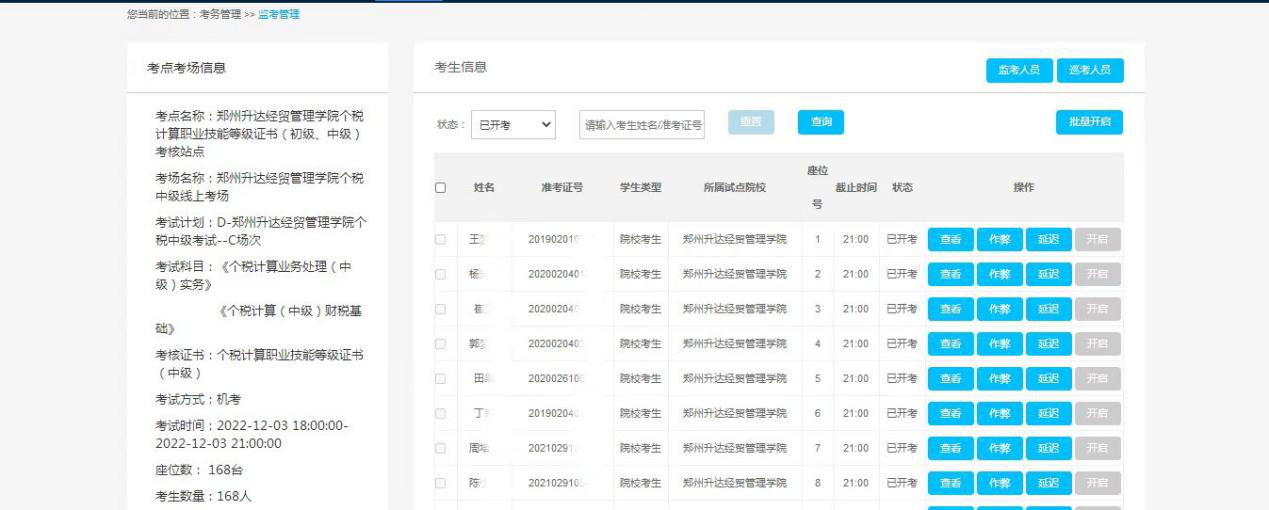Image resolution: width=1269 pixels, height=510 pixels.
Task: View details with 查看 in seat 6 row
Action: pos(950,414)
